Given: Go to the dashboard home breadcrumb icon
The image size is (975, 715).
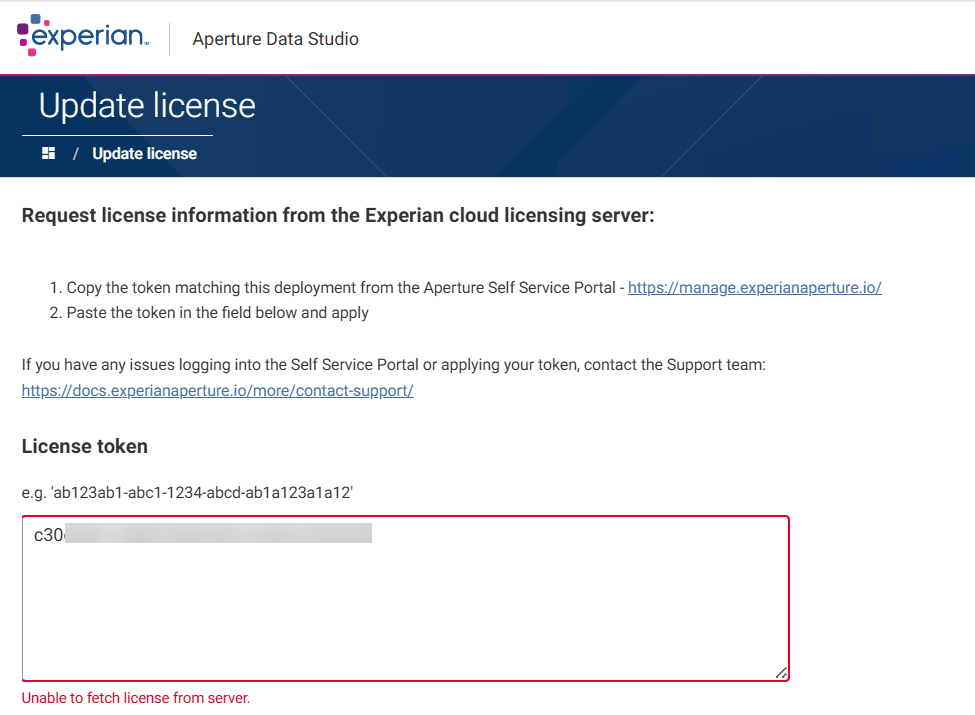Looking at the screenshot, I should [48, 153].
